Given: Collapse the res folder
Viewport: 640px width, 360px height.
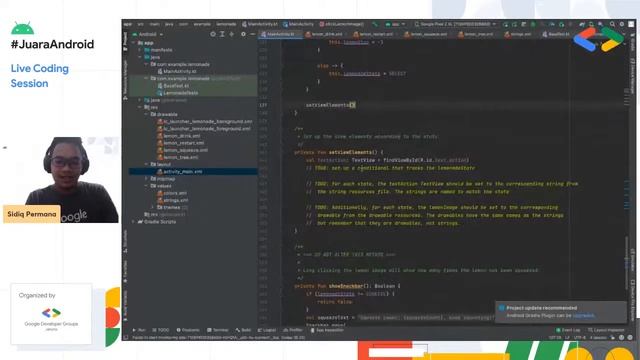Looking at the screenshot, I should click(x=140, y=107).
